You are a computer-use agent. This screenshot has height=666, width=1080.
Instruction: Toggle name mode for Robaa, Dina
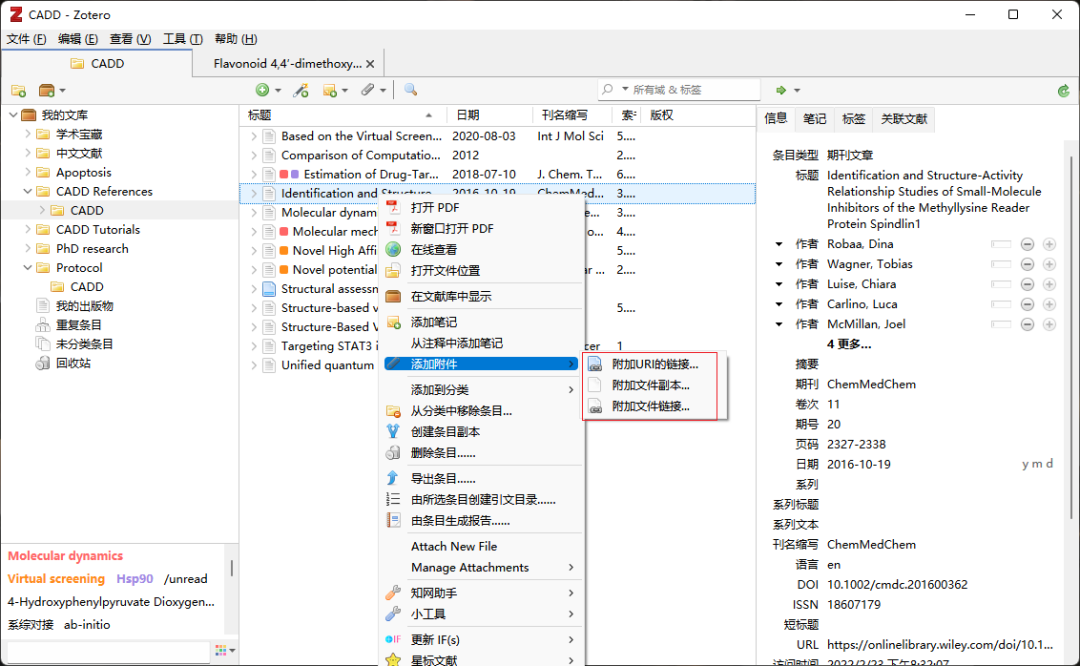(x=1001, y=244)
